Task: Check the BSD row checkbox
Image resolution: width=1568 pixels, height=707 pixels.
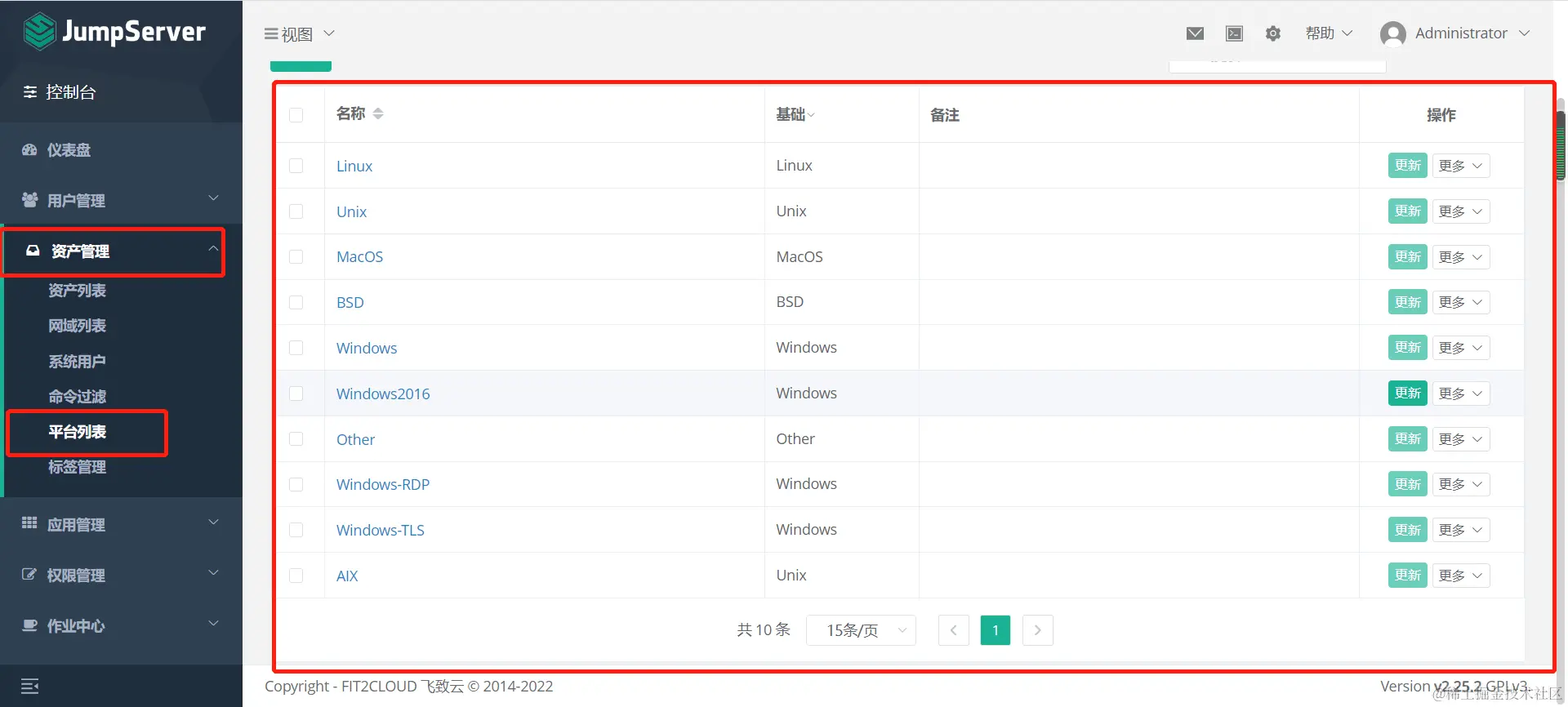Action: point(296,302)
